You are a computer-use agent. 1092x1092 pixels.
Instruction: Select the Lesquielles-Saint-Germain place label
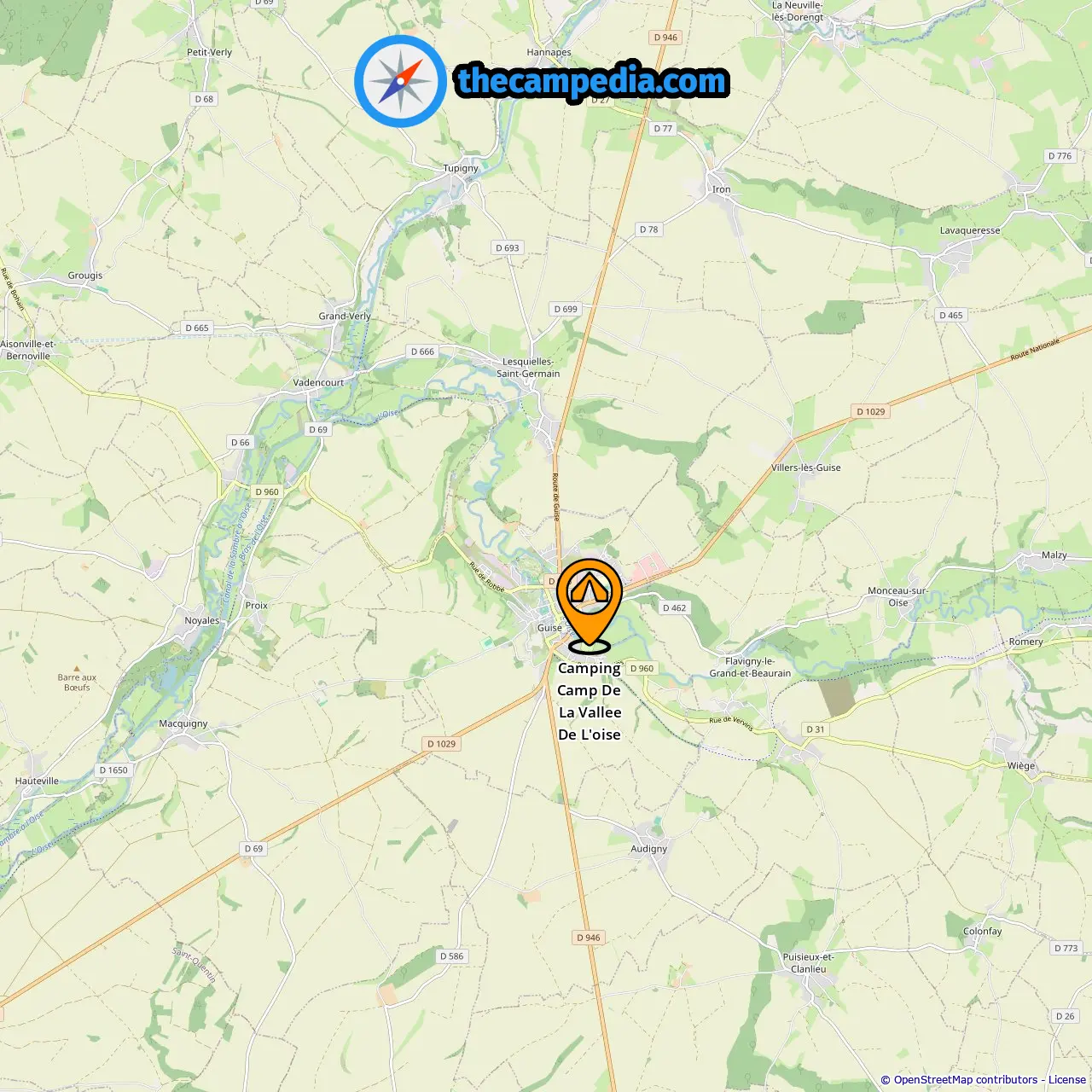click(x=528, y=368)
